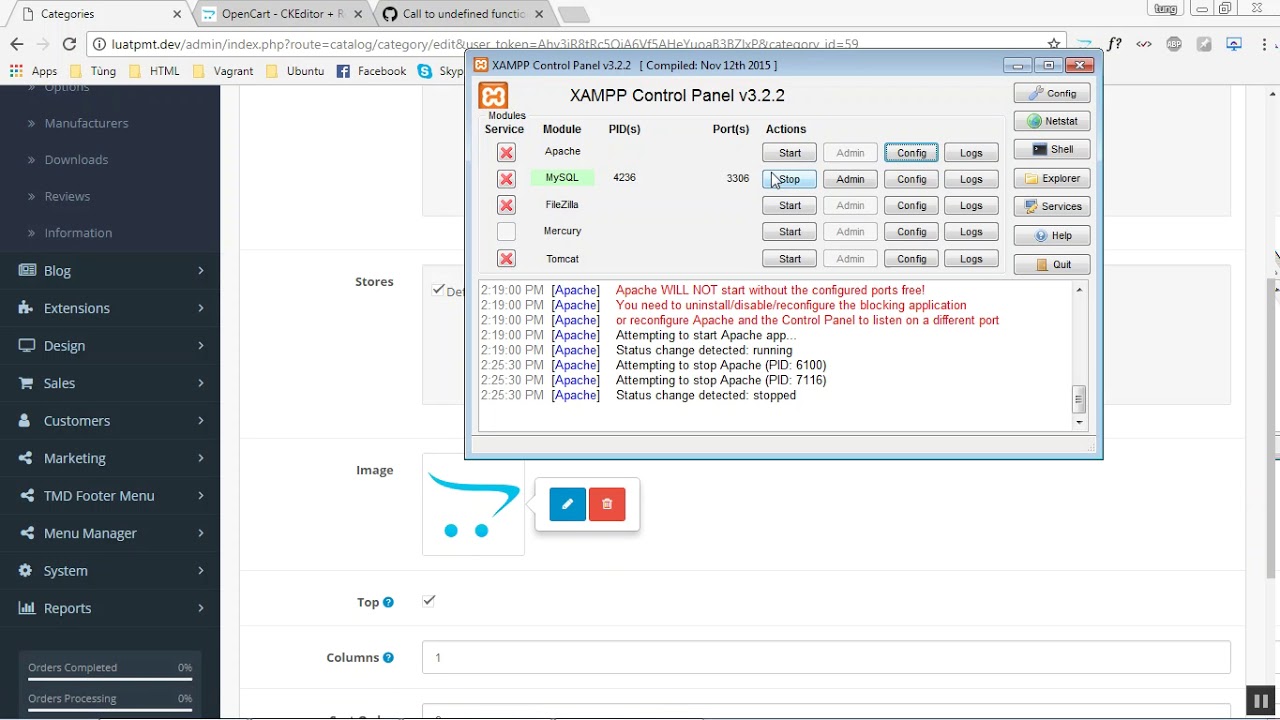This screenshot has height=720, width=1280.
Task: Open Tomcat Logs menu
Action: (971, 259)
